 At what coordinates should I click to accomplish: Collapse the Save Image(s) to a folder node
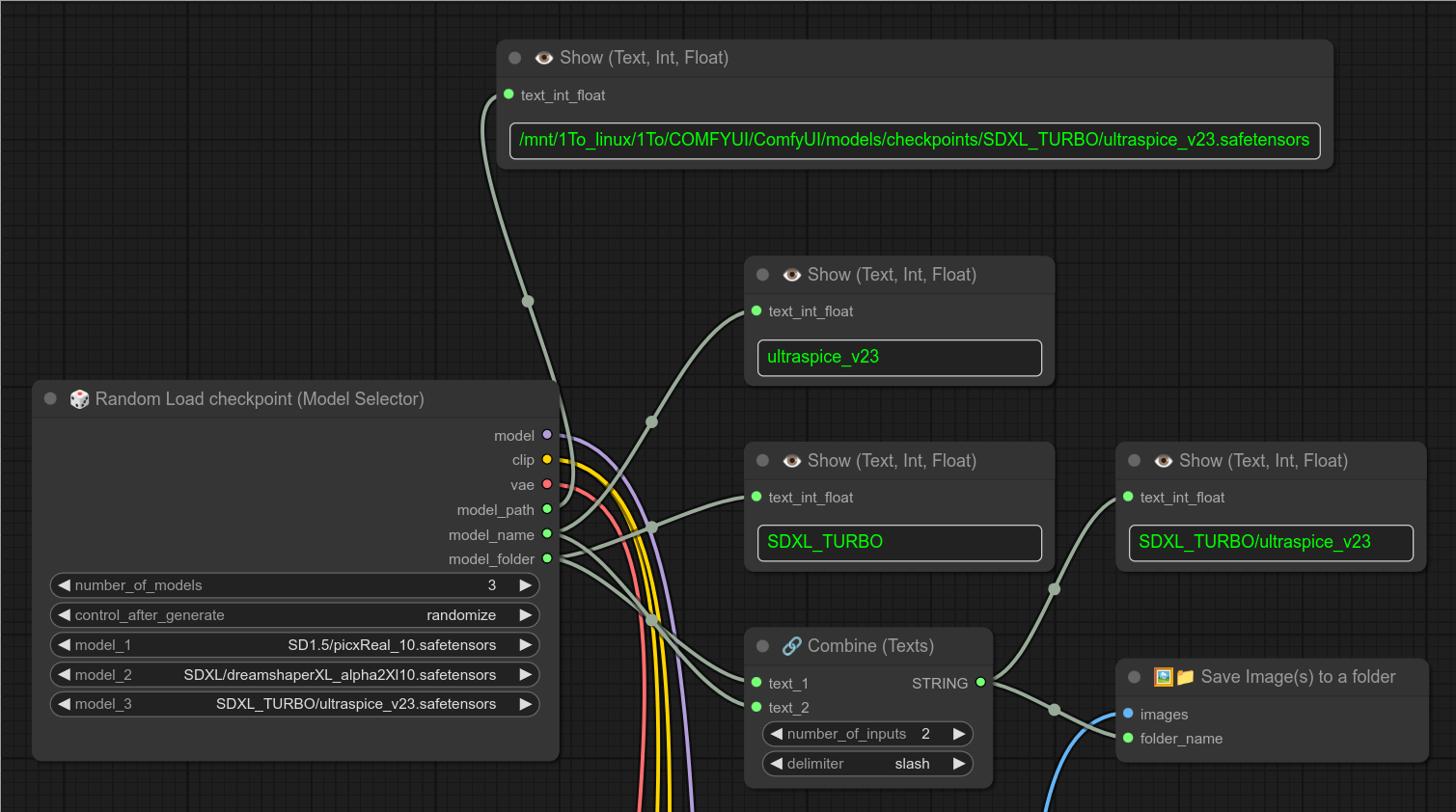click(1134, 677)
